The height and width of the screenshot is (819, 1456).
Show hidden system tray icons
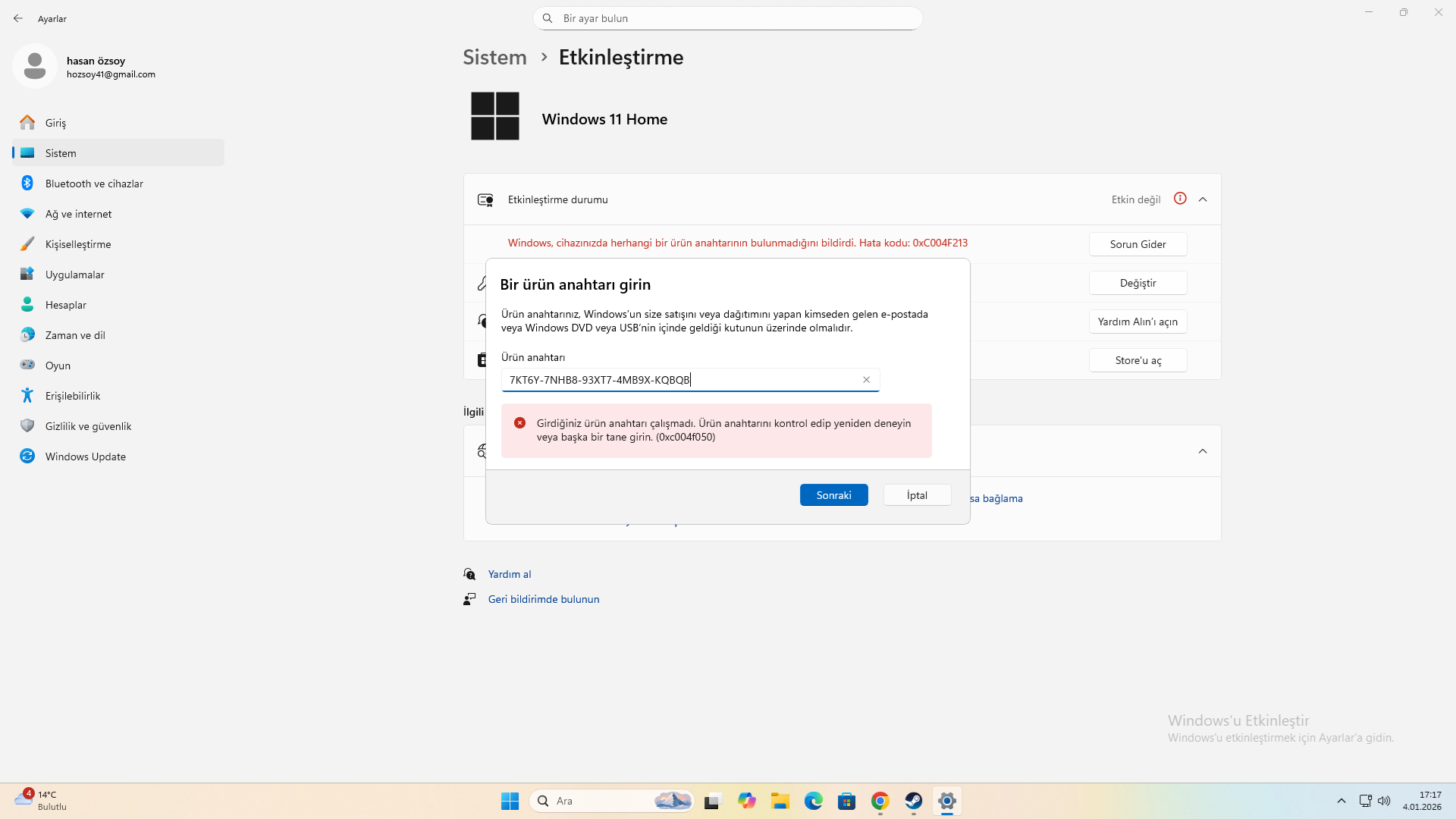click(1341, 801)
